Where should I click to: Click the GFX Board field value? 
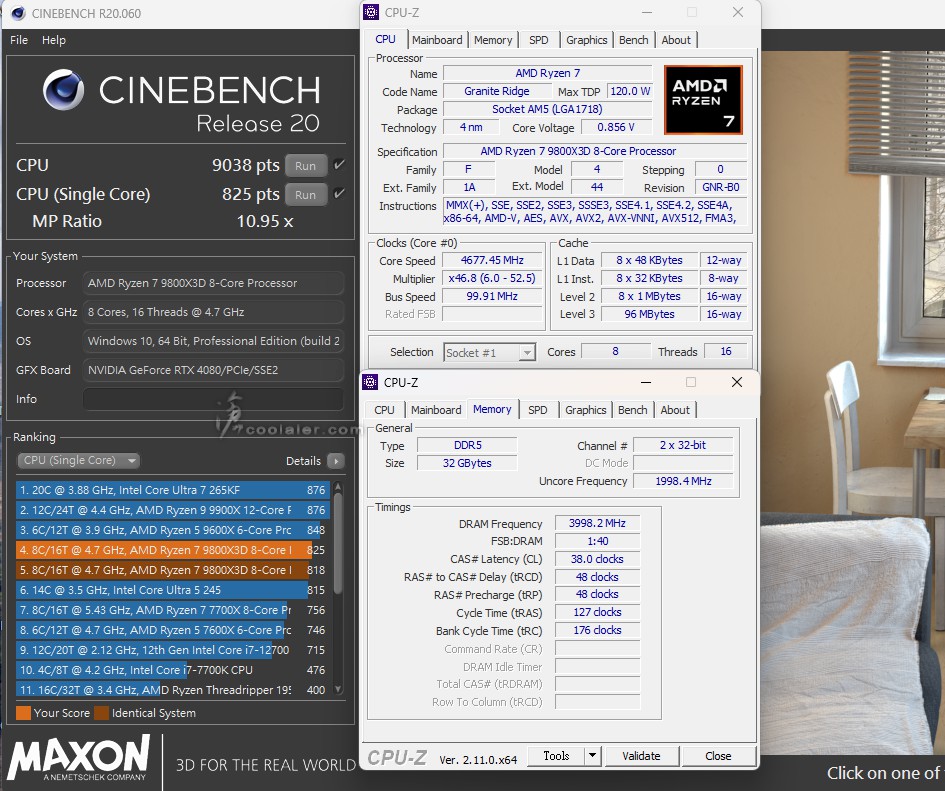click(213, 370)
